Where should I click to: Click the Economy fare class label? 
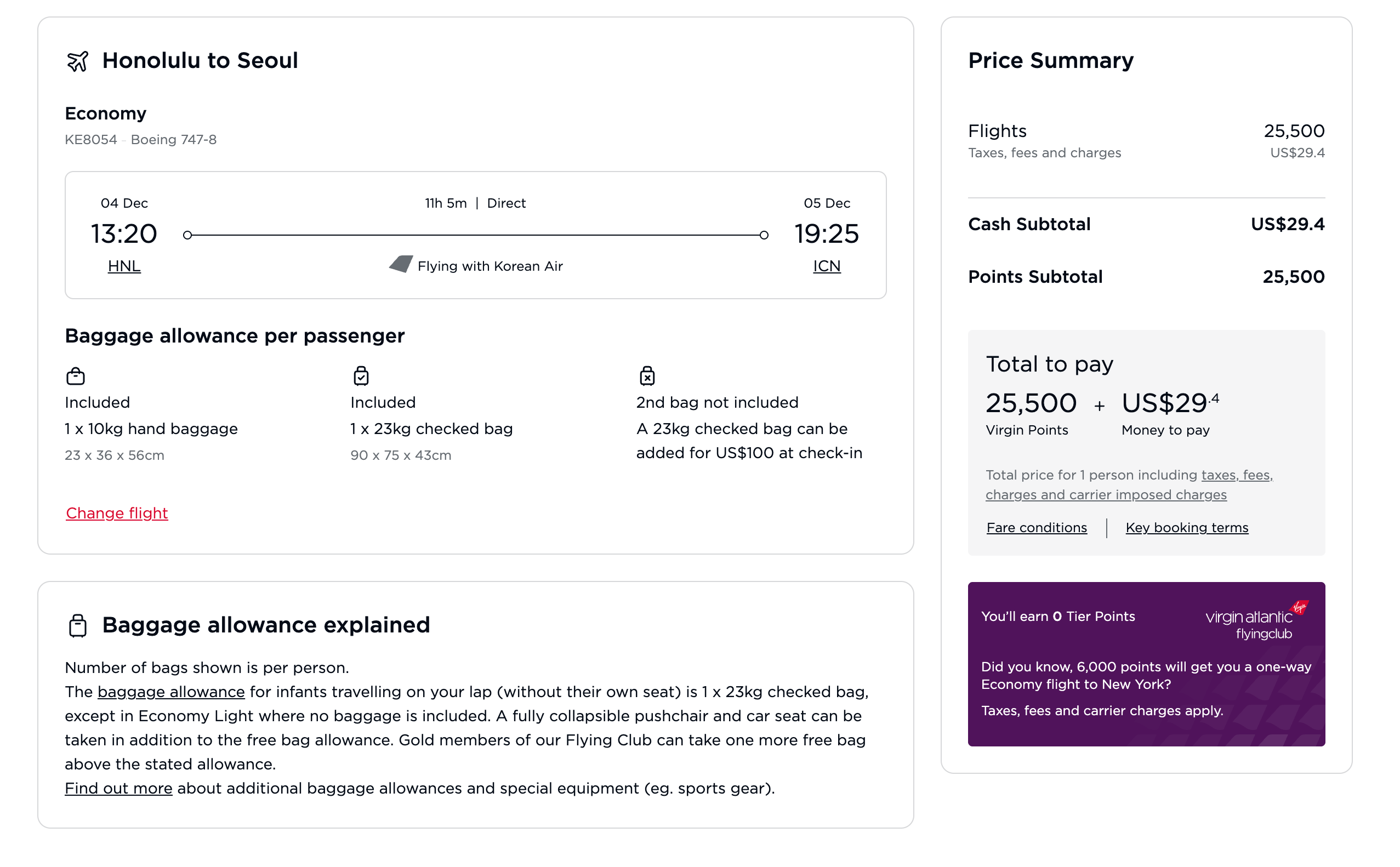click(x=106, y=113)
